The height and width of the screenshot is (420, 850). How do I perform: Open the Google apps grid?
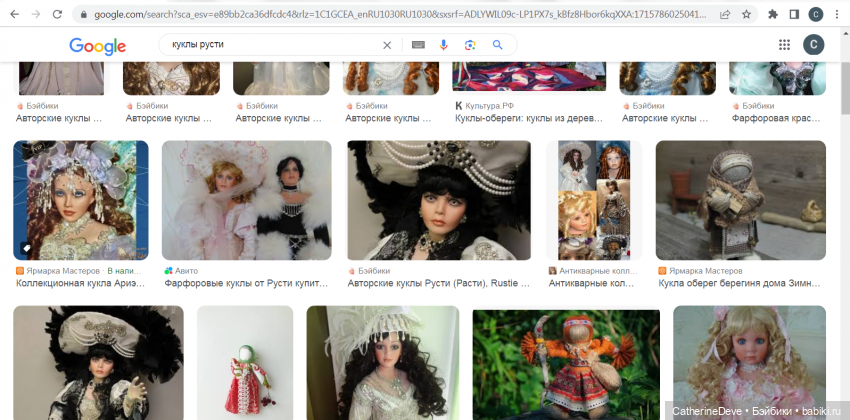pos(784,45)
